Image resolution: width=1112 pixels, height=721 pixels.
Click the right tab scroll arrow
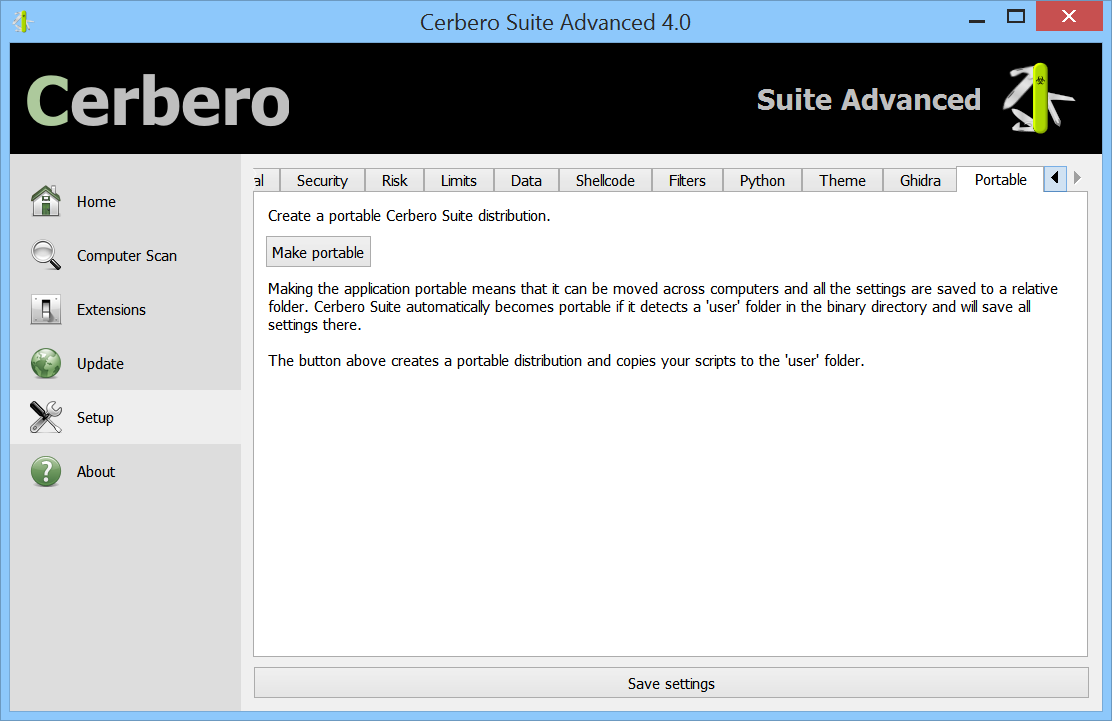1077,178
